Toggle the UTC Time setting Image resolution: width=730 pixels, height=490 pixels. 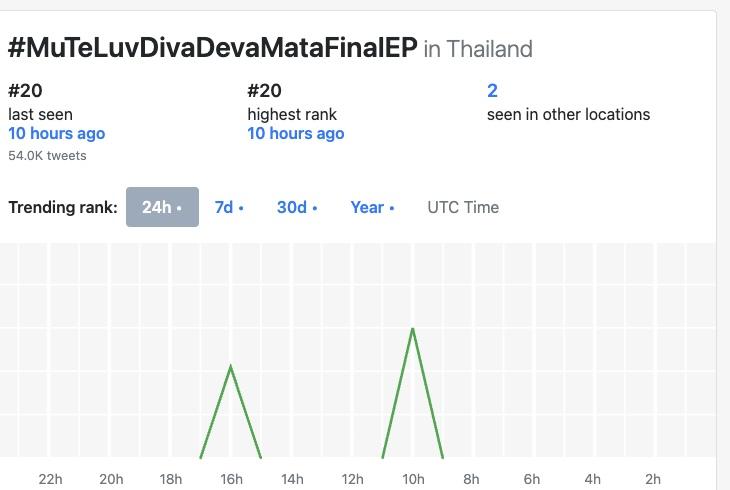coord(463,207)
